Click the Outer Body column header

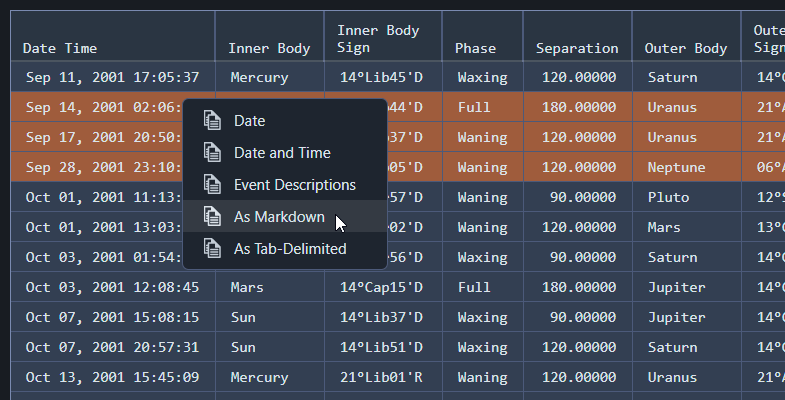(686, 36)
